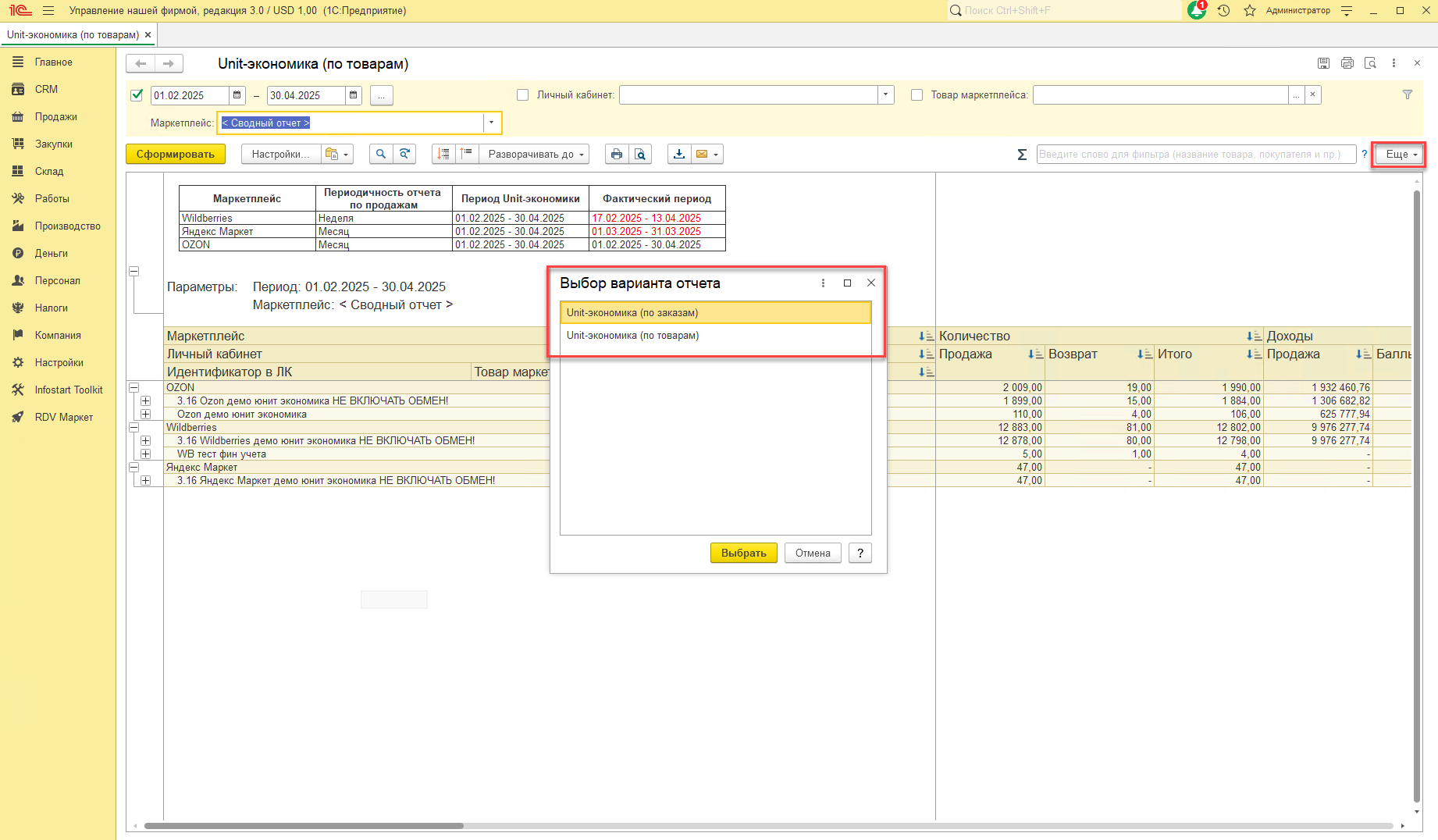The image size is (1438, 840).
Task: Click the filter funnel icon
Action: click(1408, 95)
